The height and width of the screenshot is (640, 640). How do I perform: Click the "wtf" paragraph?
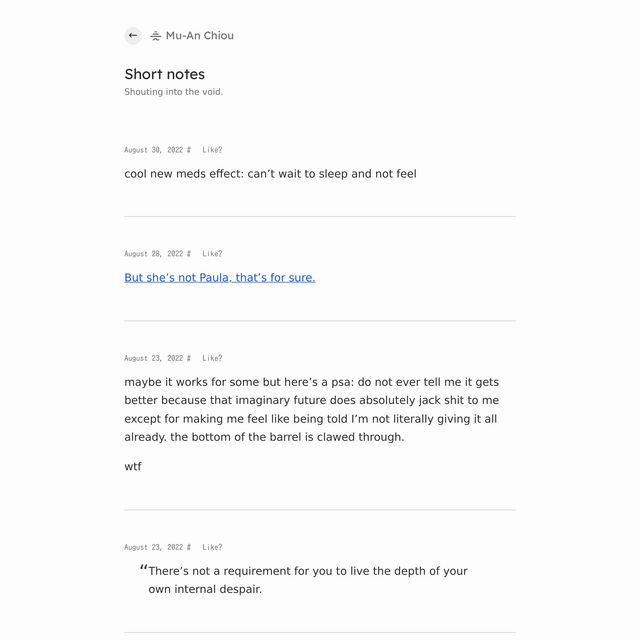coord(133,467)
